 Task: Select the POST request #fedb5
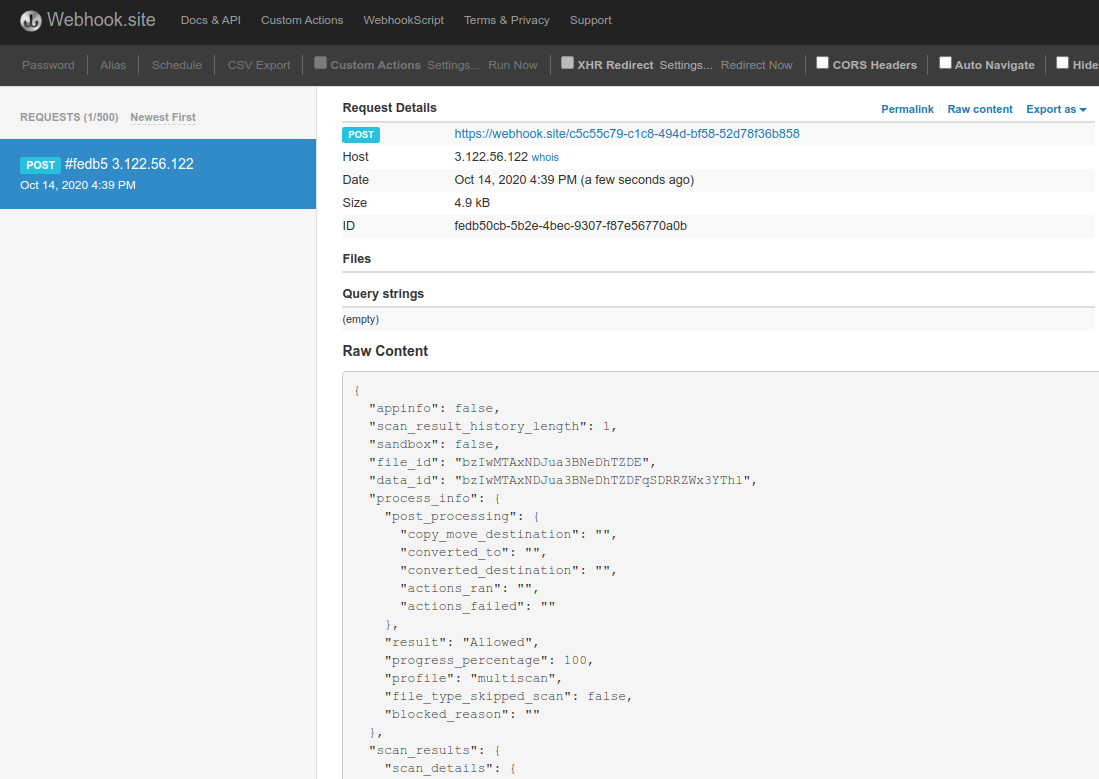[x=158, y=174]
